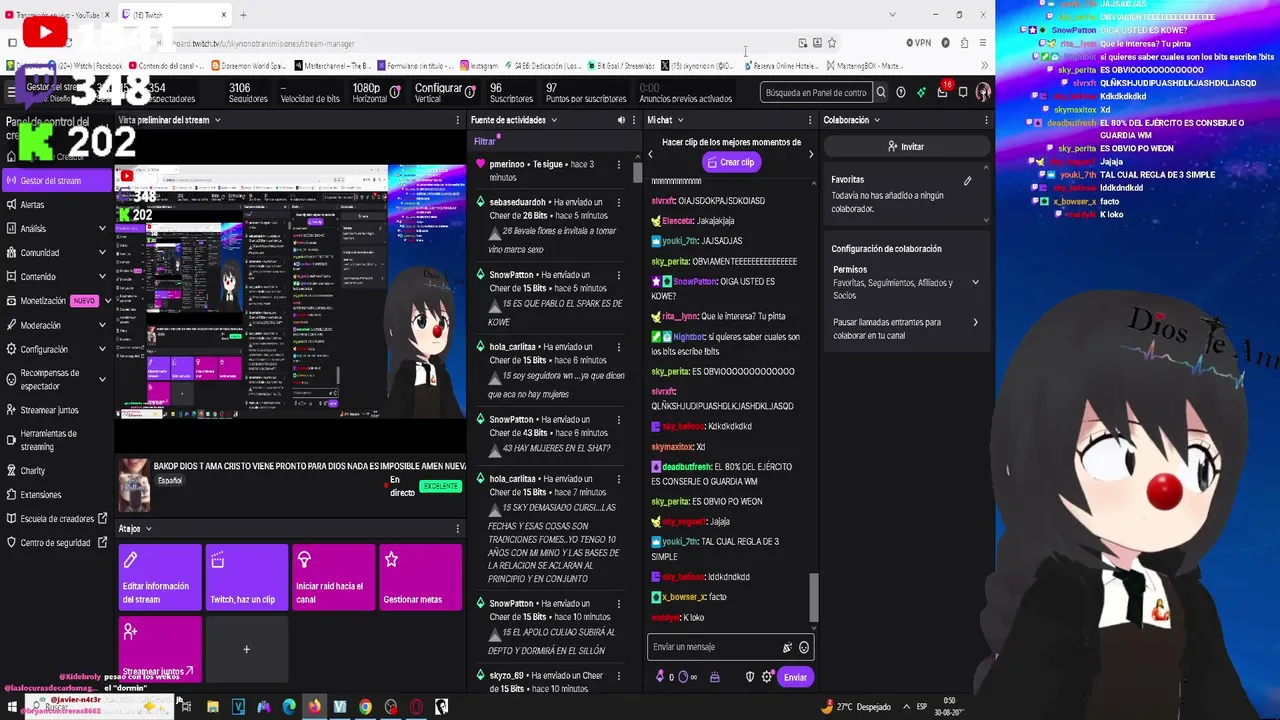Open options menu of the Colaboración panel
The height and width of the screenshot is (720, 1280).
pyautogui.click(x=986, y=120)
